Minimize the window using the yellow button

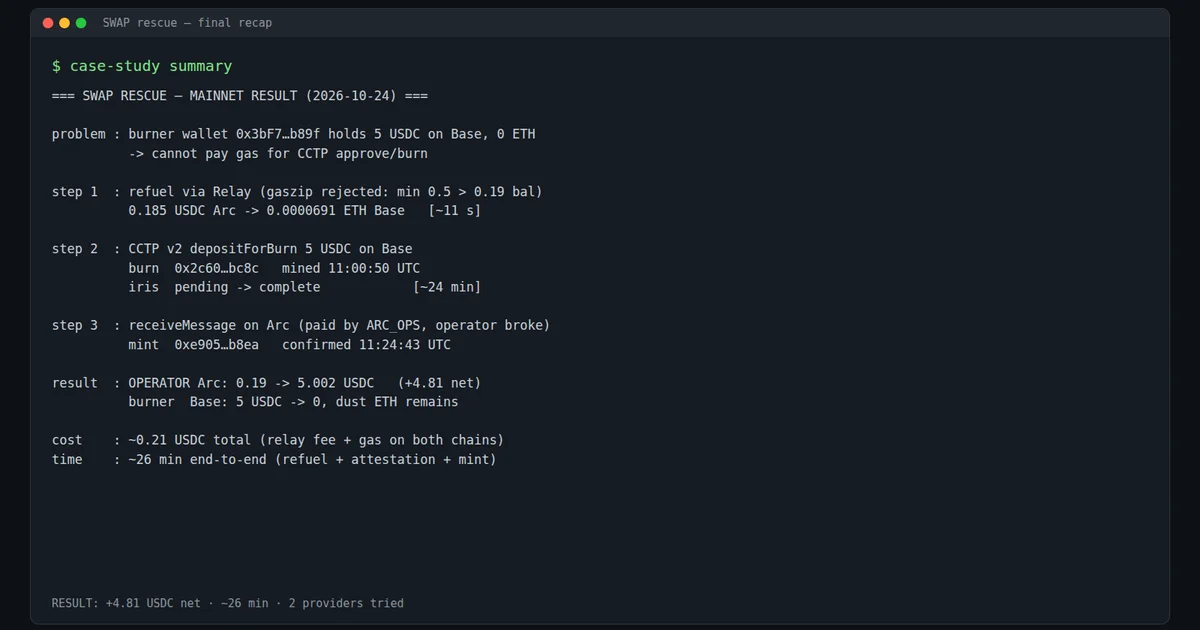(65, 23)
